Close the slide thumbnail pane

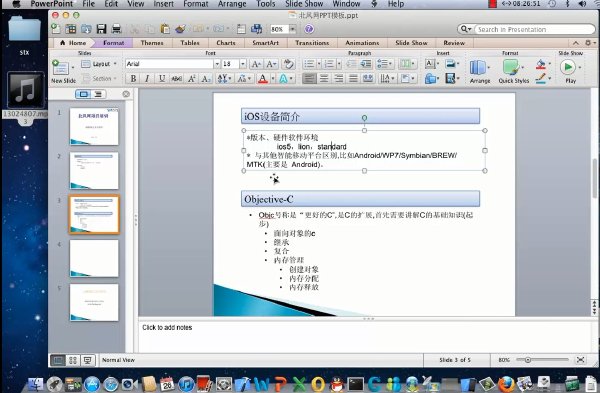coord(126,94)
